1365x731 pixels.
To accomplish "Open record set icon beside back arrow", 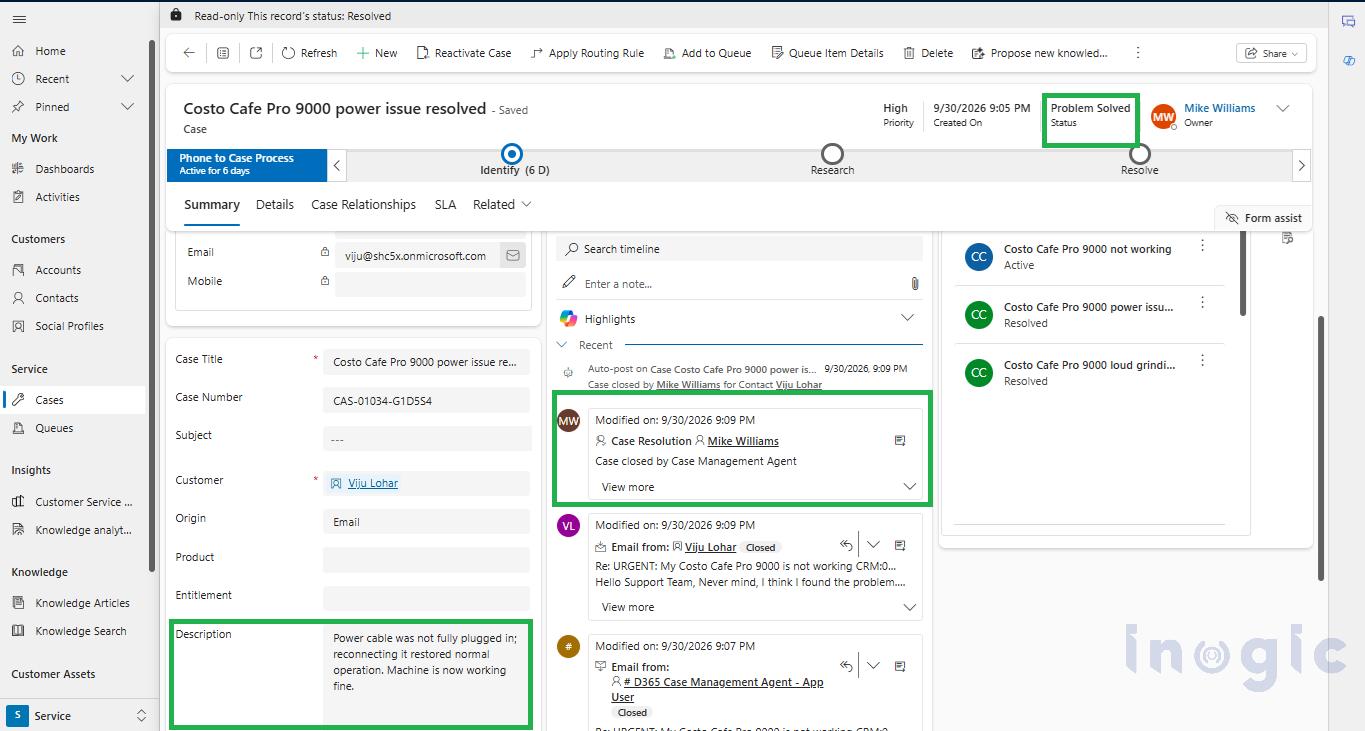I will pos(223,53).
